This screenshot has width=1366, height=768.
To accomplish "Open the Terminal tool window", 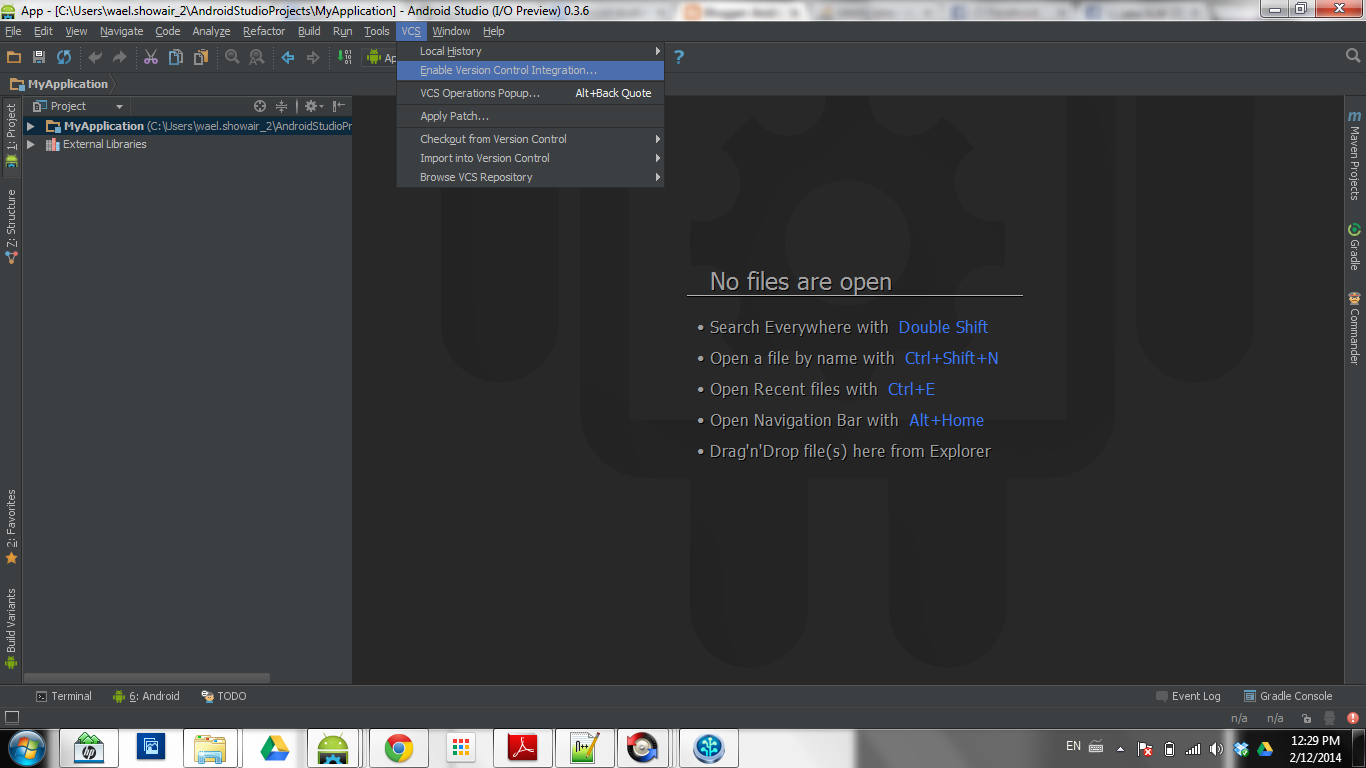I will (63, 696).
